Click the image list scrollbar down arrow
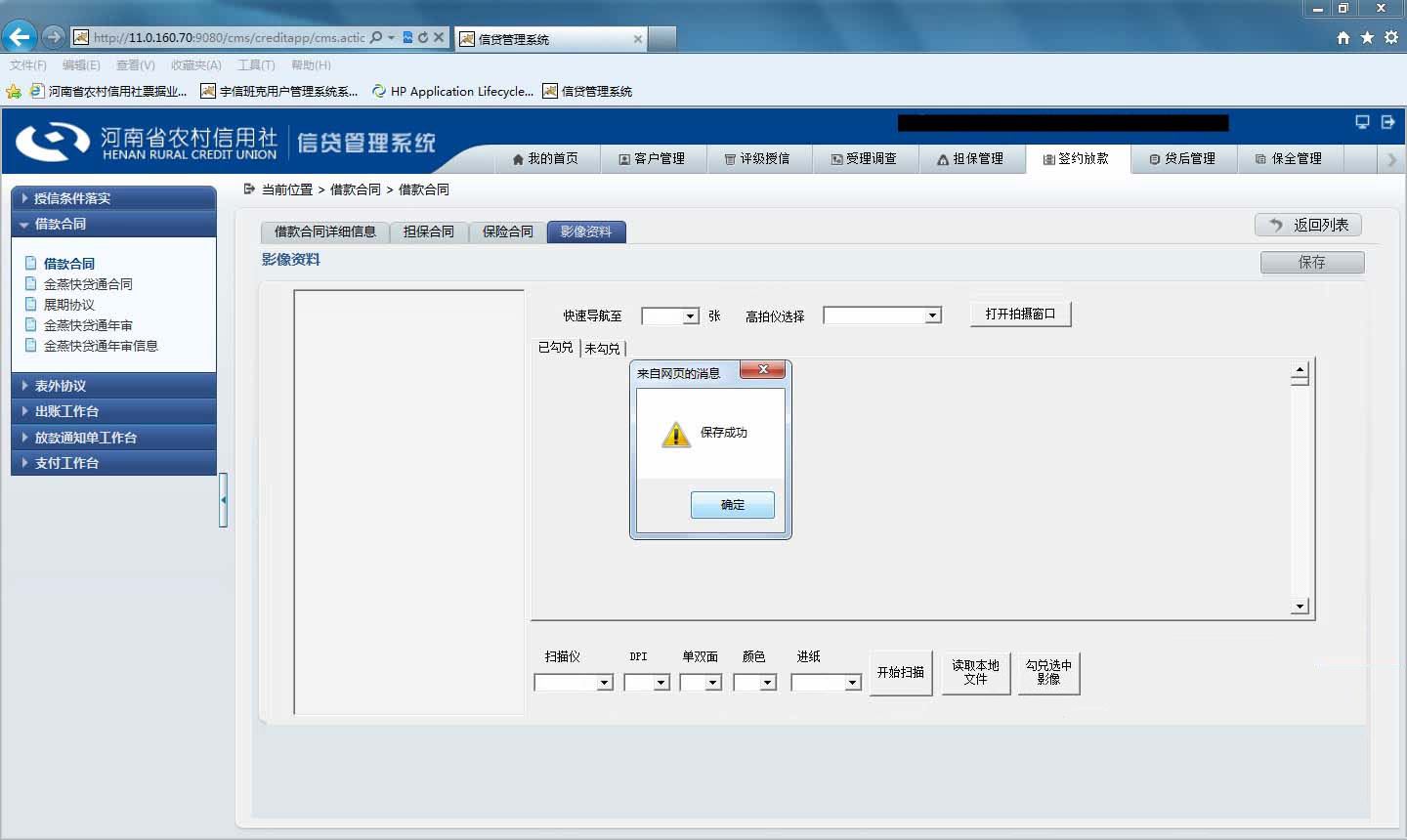This screenshot has width=1407, height=840. pos(1300,607)
